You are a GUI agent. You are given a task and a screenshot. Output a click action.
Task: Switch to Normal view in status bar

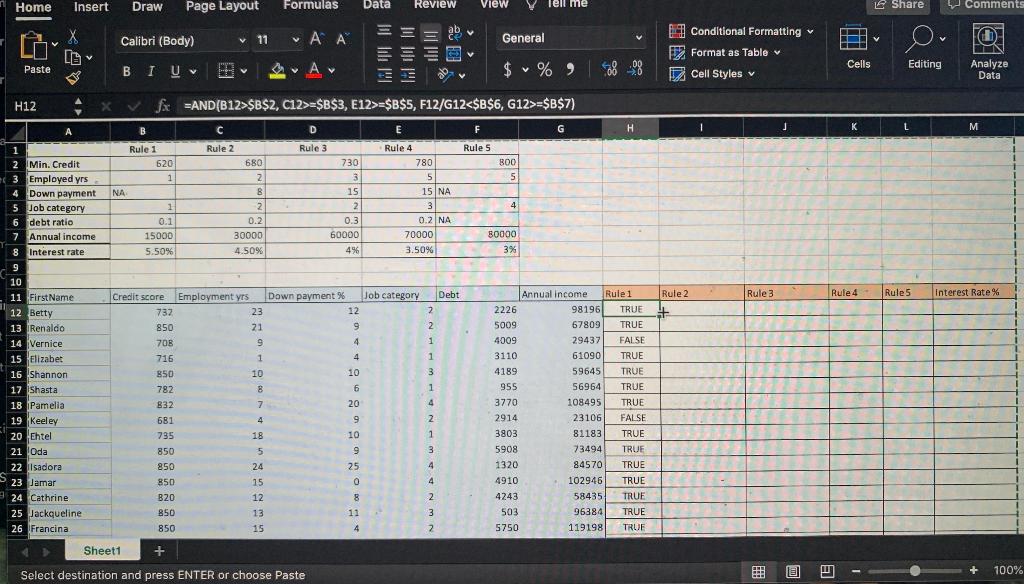click(x=758, y=572)
